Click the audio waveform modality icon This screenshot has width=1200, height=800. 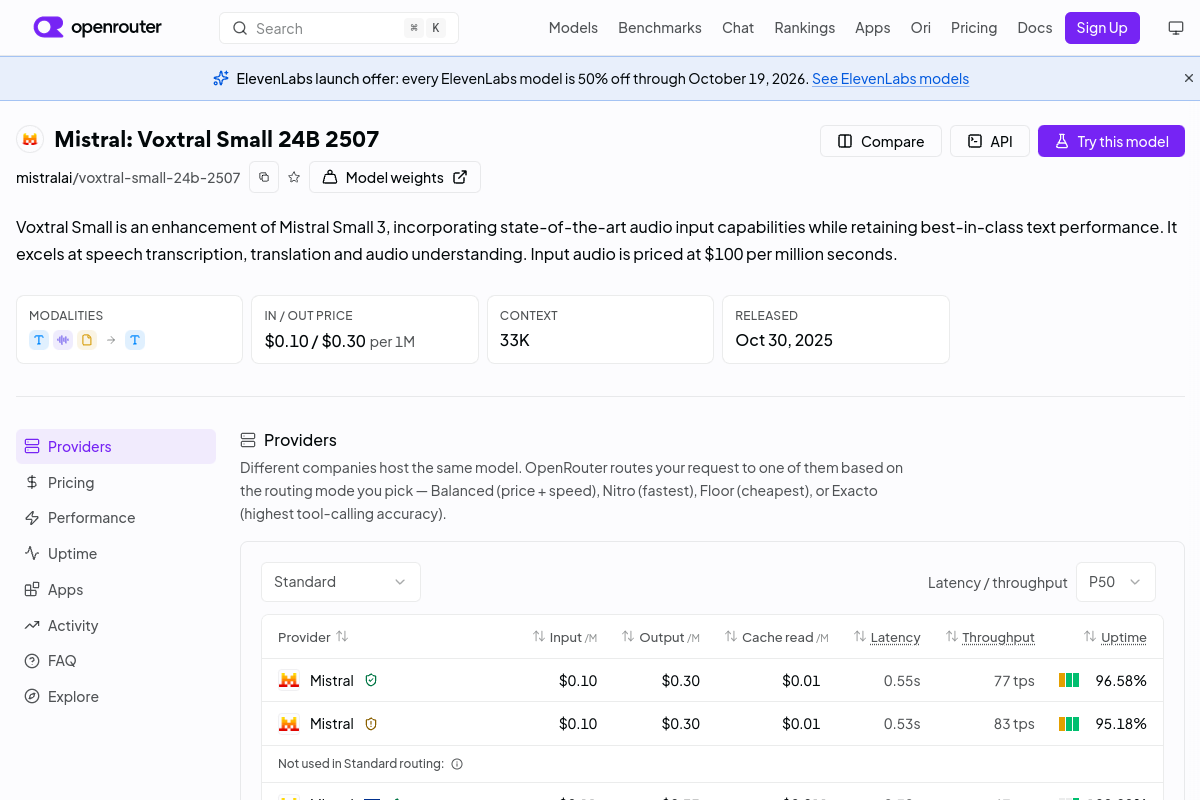63,340
